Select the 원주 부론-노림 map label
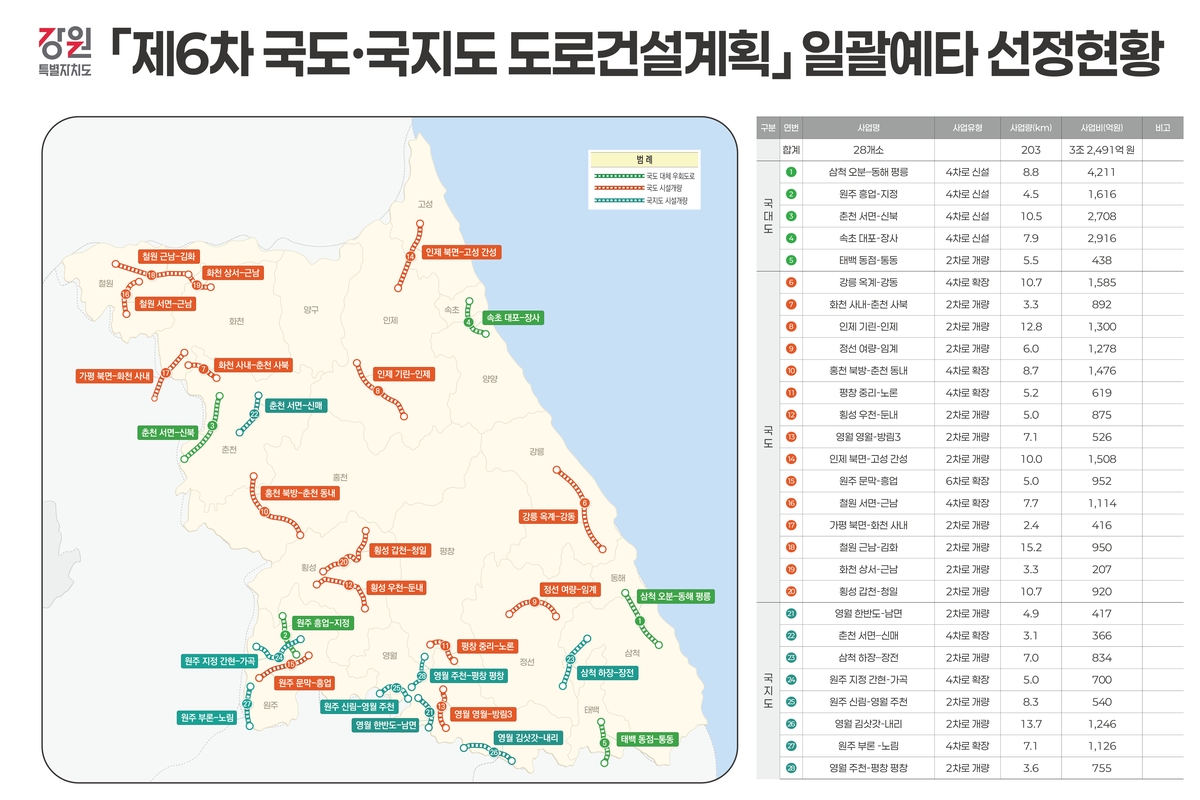The image size is (1200, 800). [206, 718]
